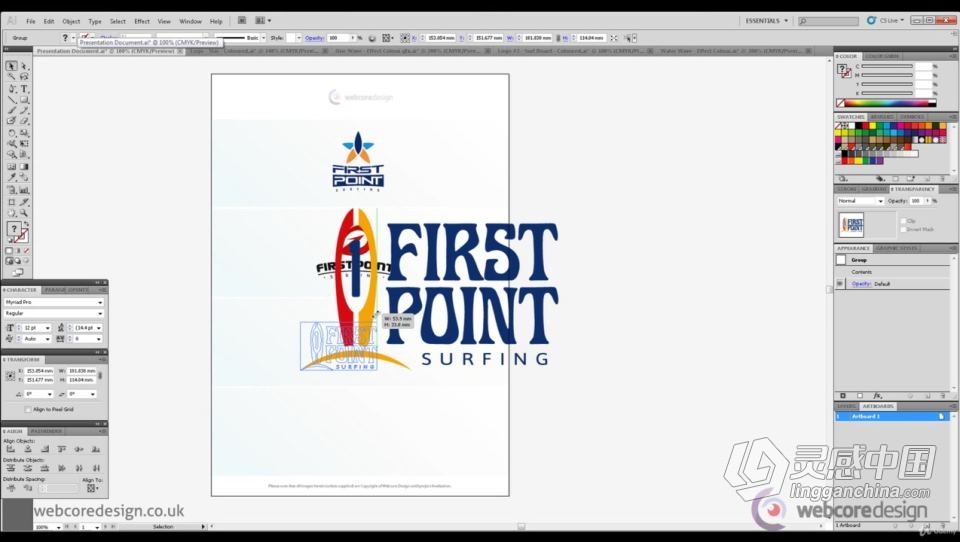960x542 pixels.
Task: Select the Gradient tool
Action: [x=24, y=167]
